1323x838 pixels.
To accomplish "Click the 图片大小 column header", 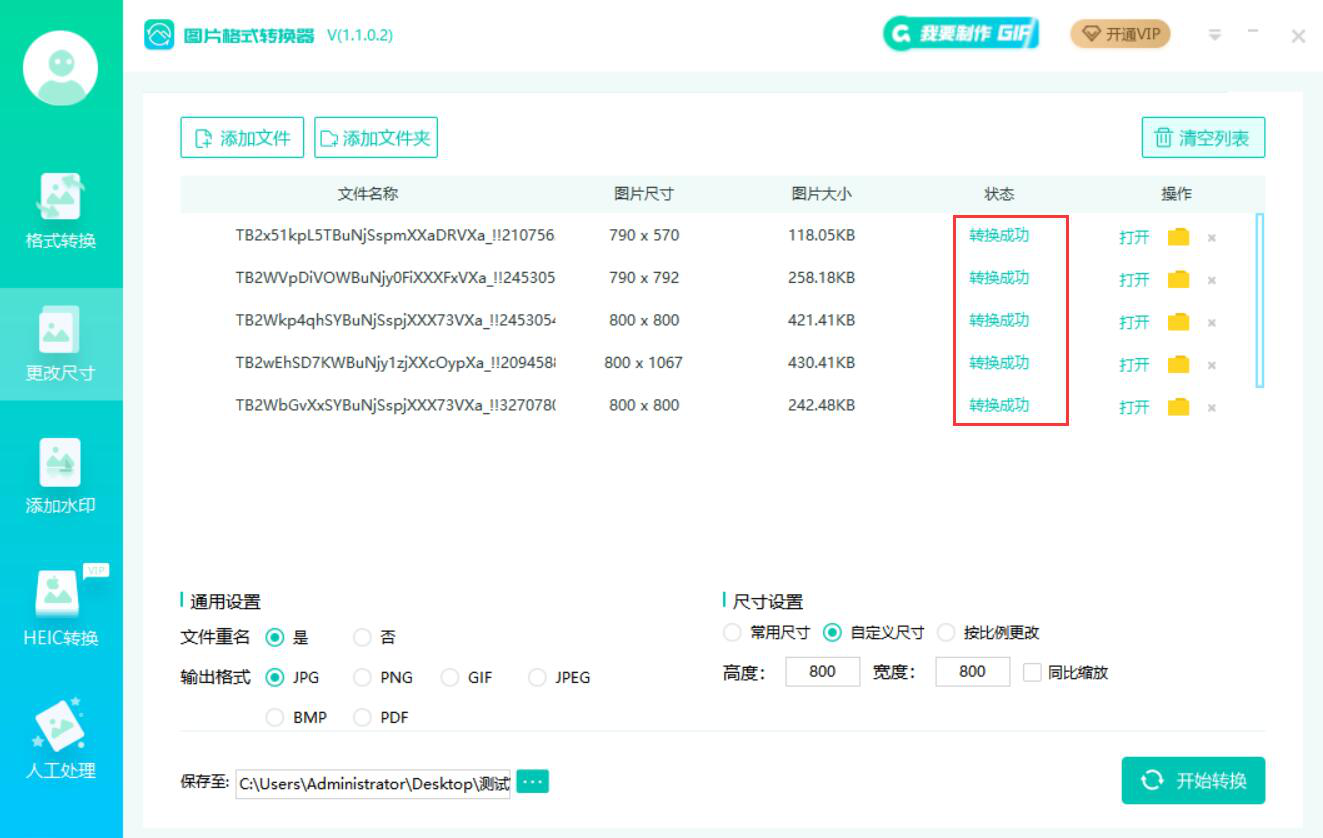I will pyautogui.click(x=822, y=194).
